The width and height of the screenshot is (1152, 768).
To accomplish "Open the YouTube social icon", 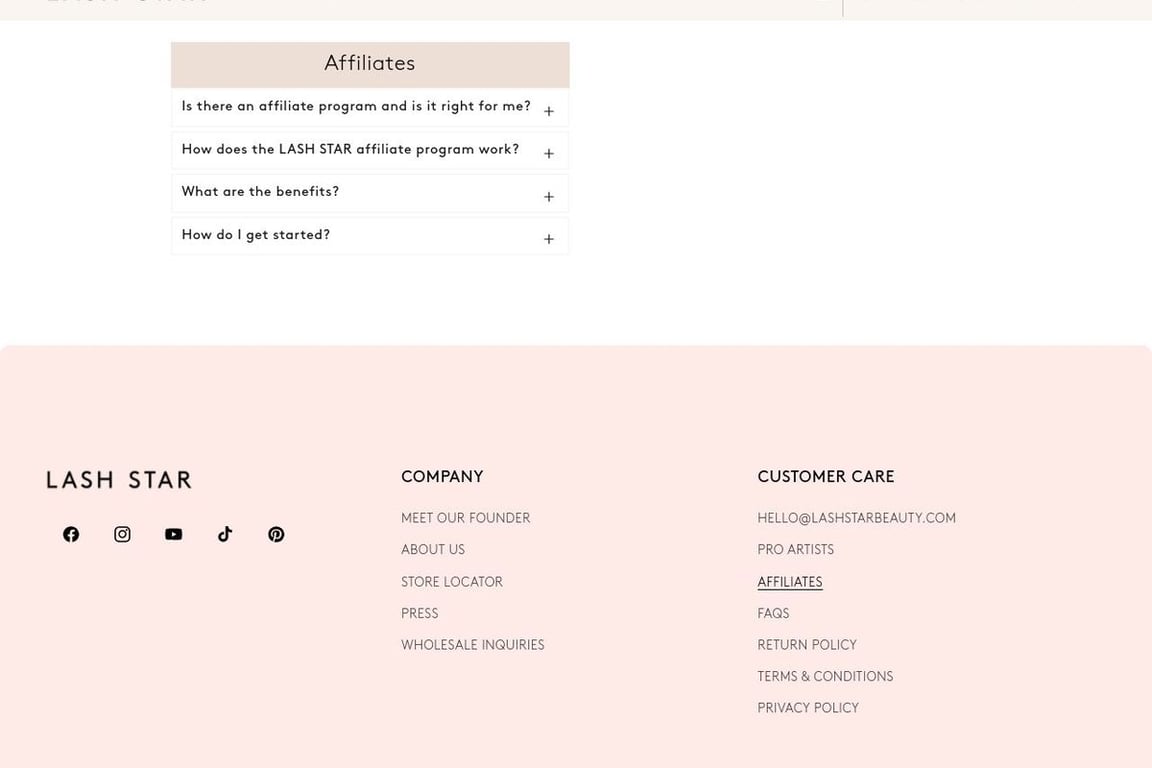I will point(173,534).
